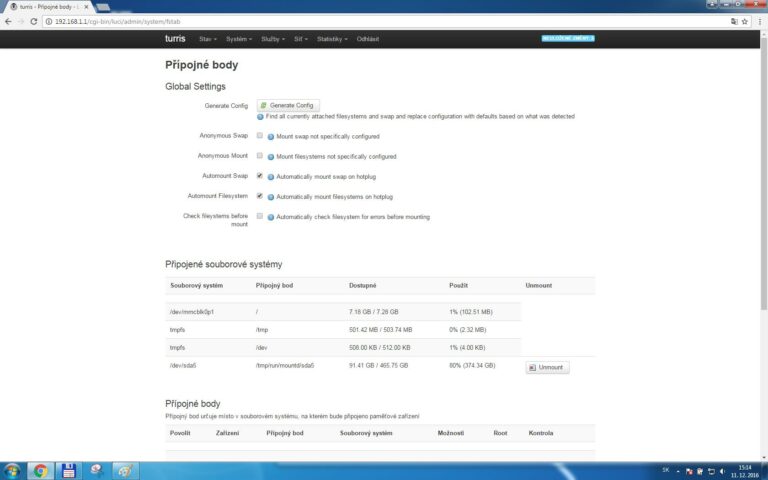The image size is (768, 480).
Task: Expand the Statistiky dropdown menu
Action: click(332, 39)
